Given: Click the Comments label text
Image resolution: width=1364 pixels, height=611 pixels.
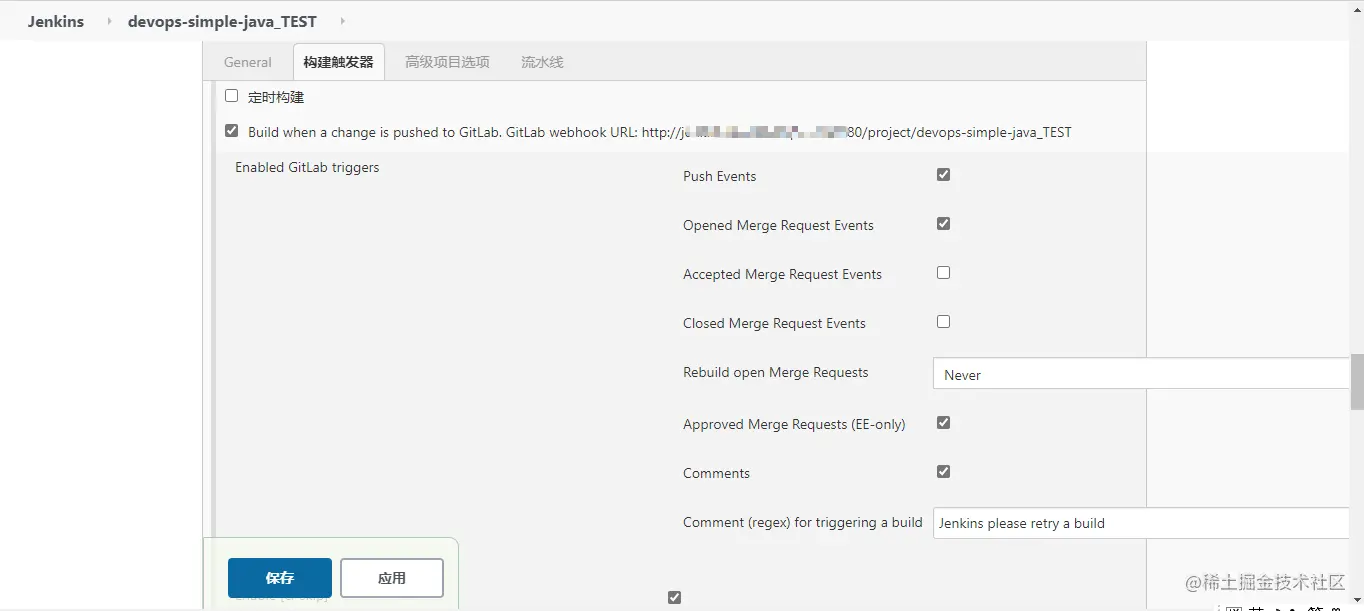Looking at the screenshot, I should click(716, 473).
